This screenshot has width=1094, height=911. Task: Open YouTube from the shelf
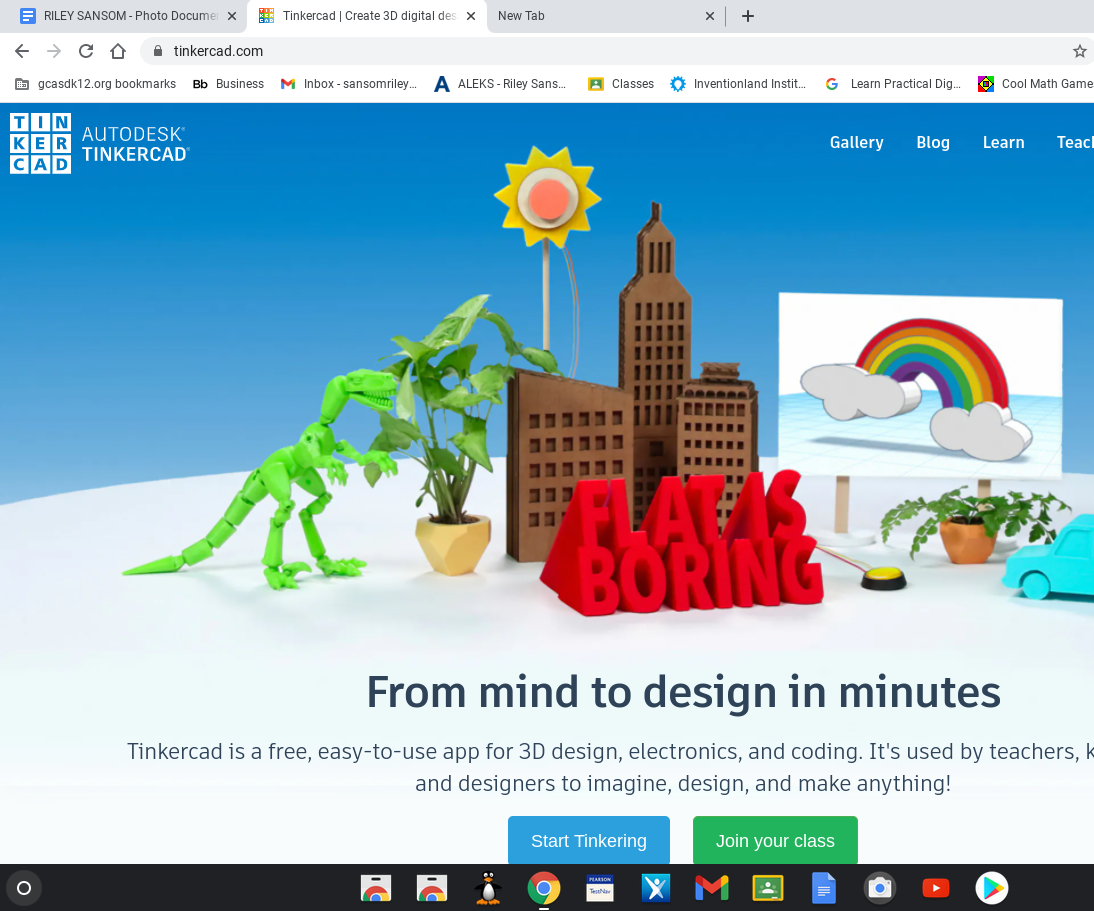(x=935, y=888)
